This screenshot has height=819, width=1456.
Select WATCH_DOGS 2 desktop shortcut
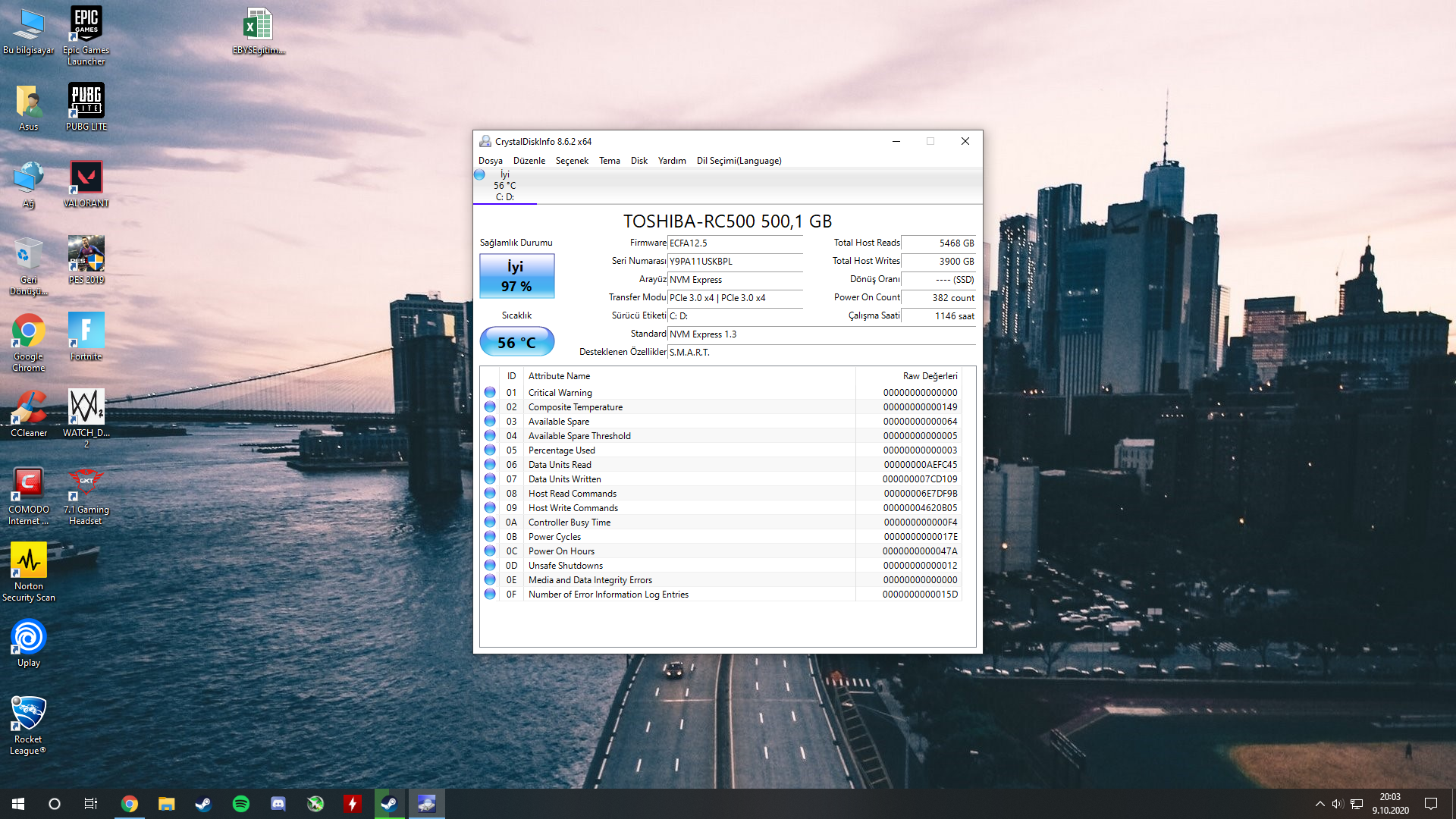[x=86, y=419]
